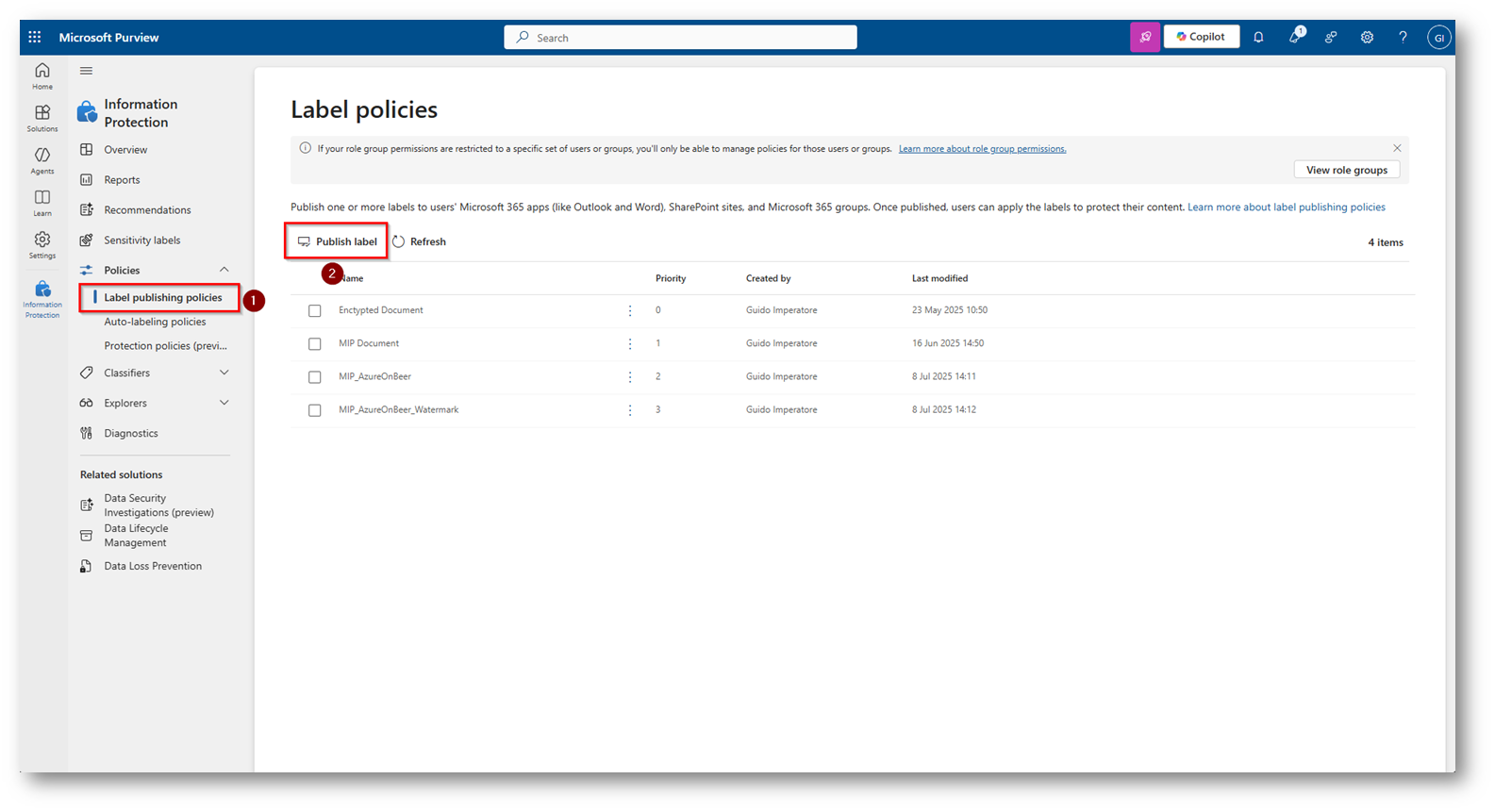
Task: Select the Enctypted Document policy checkbox
Action: [315, 311]
